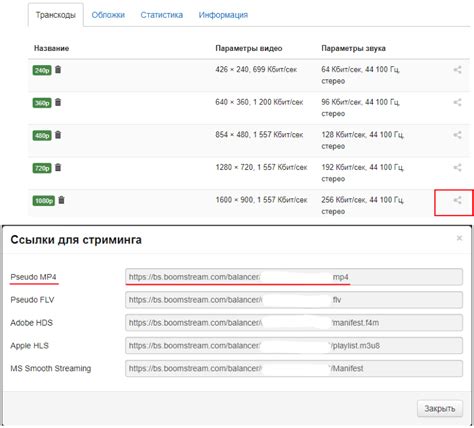Click the 192 Кбит/сек audio cell
Viewport: 474px width, 428px height.
[x=363, y=173]
